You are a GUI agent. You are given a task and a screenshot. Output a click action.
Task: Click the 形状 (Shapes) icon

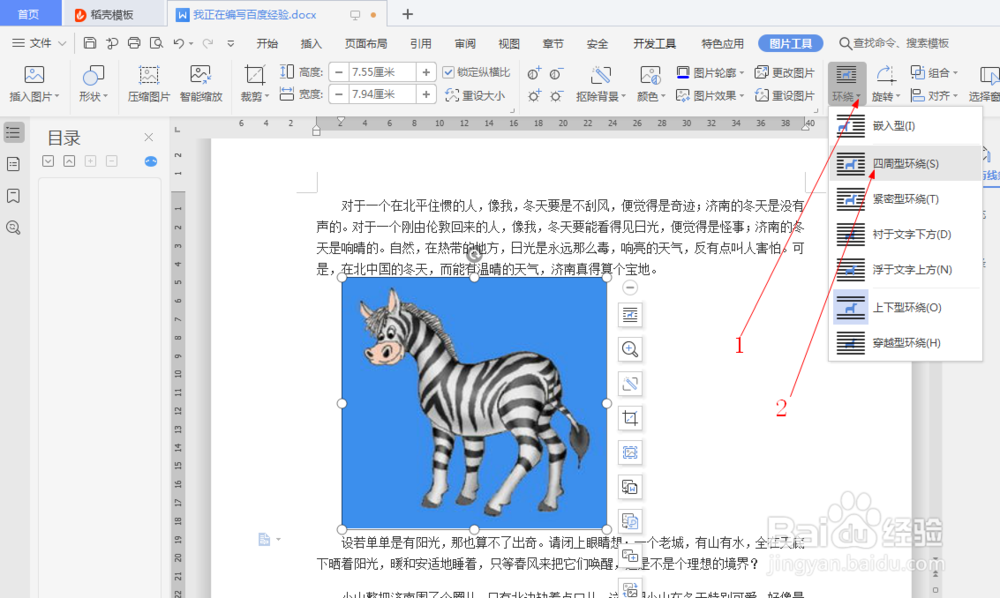click(93, 75)
